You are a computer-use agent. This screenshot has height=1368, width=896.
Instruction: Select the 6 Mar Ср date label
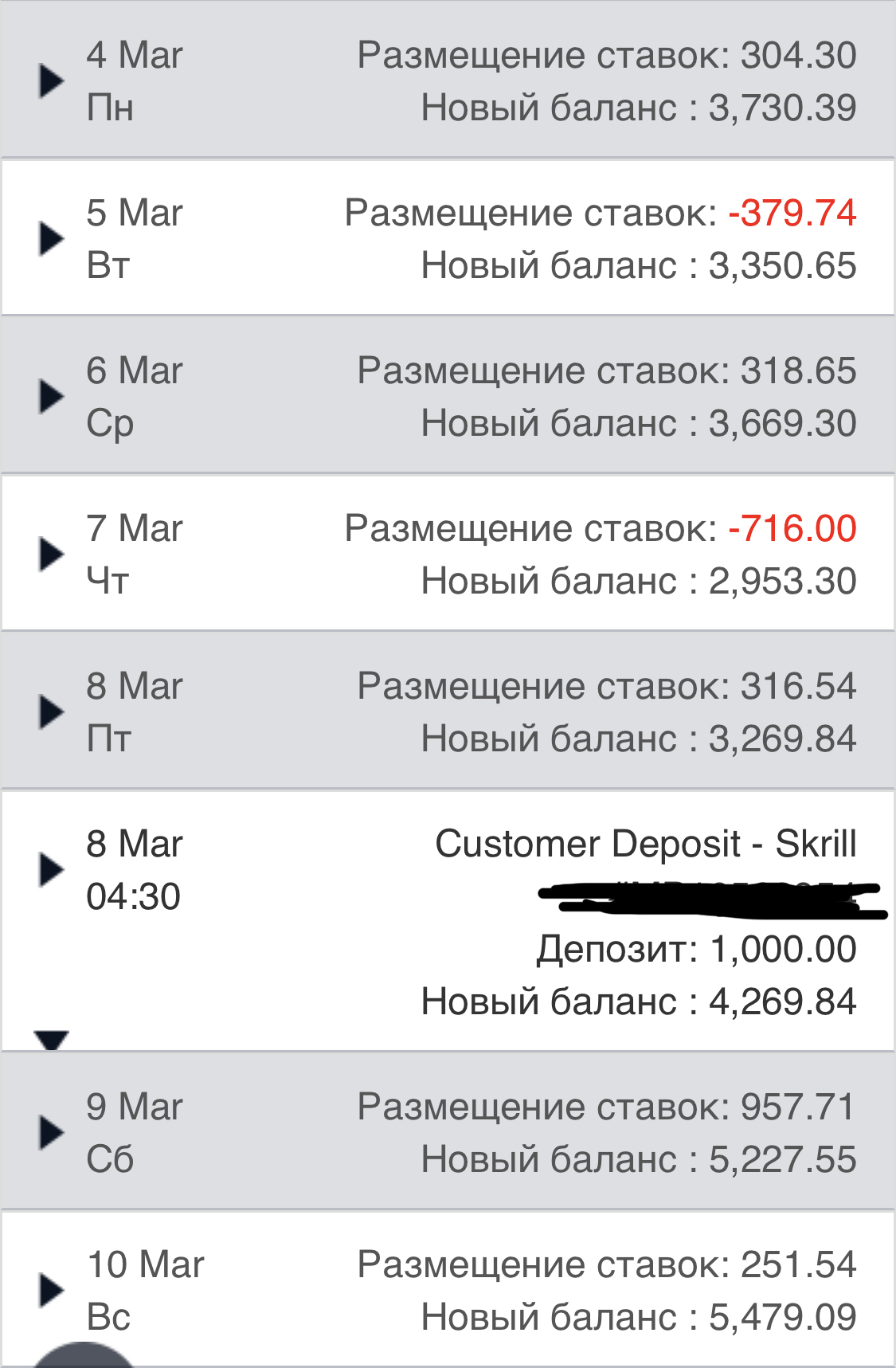tap(134, 397)
